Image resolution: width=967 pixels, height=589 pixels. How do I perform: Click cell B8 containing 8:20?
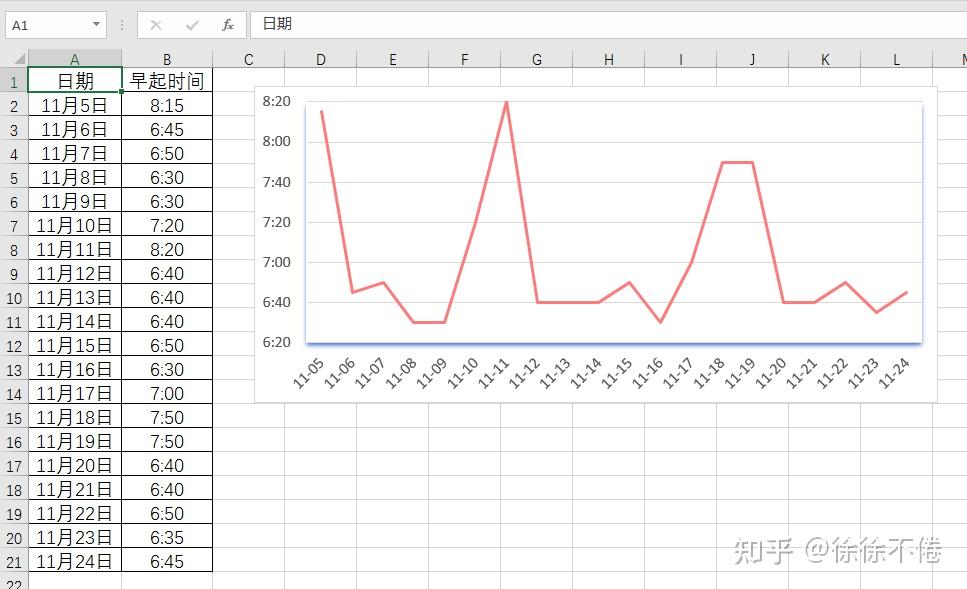(x=166, y=249)
